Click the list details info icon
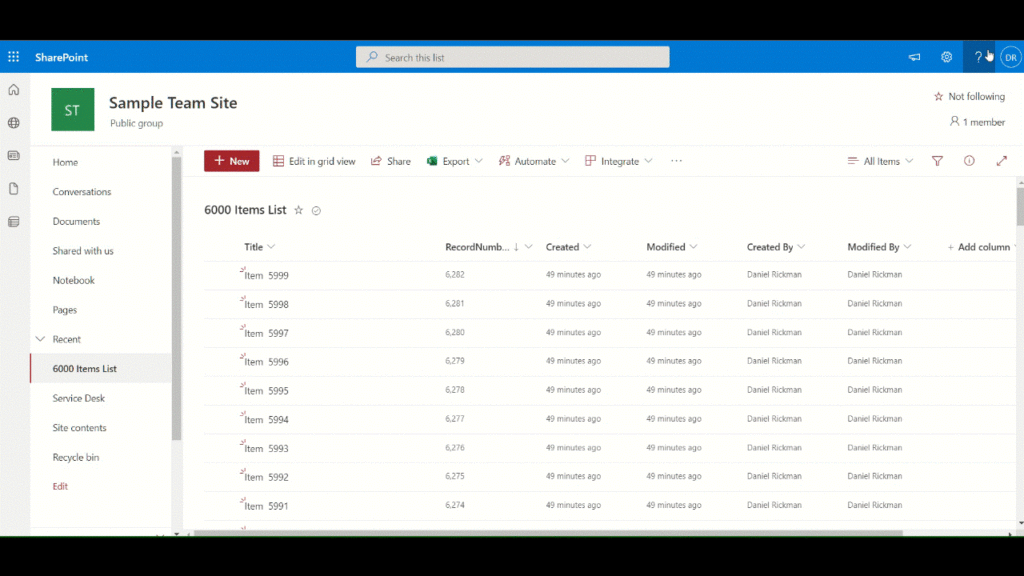The image size is (1024, 576). (x=967, y=160)
